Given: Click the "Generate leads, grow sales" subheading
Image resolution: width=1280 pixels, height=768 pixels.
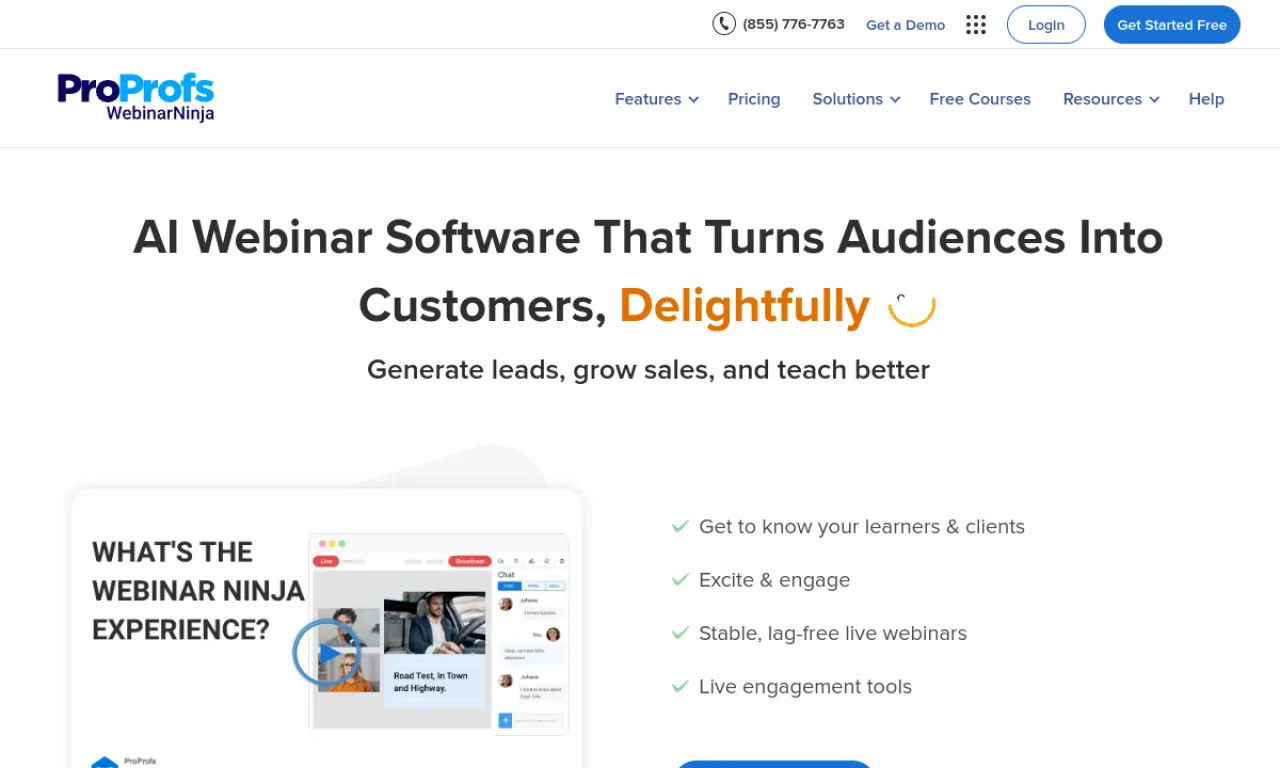Looking at the screenshot, I should pyautogui.click(x=648, y=370).
